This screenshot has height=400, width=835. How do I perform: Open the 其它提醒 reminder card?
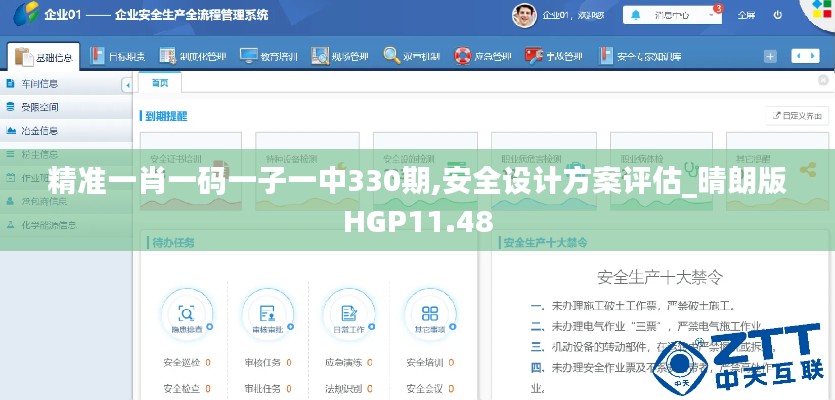click(777, 173)
